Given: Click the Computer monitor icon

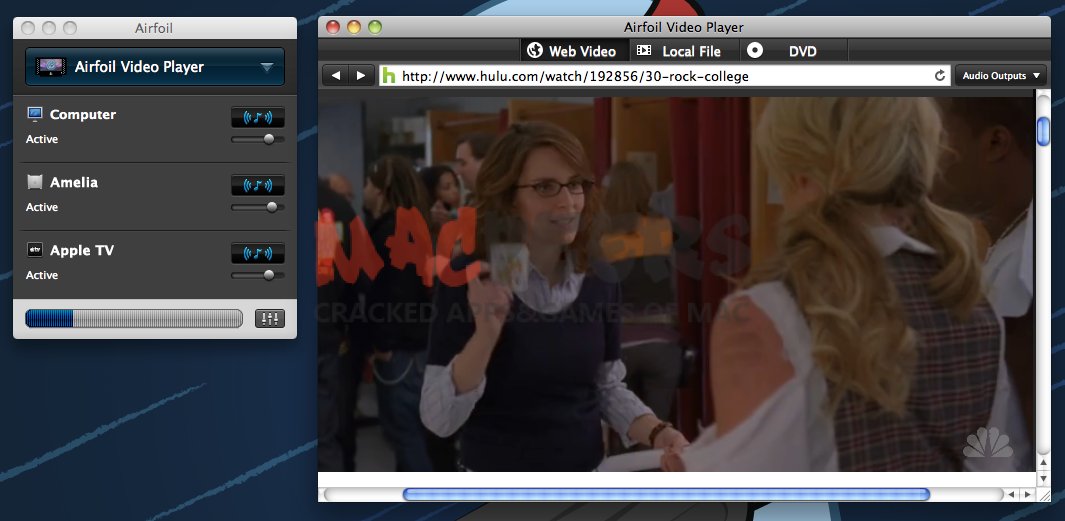Looking at the screenshot, I should coord(35,114).
